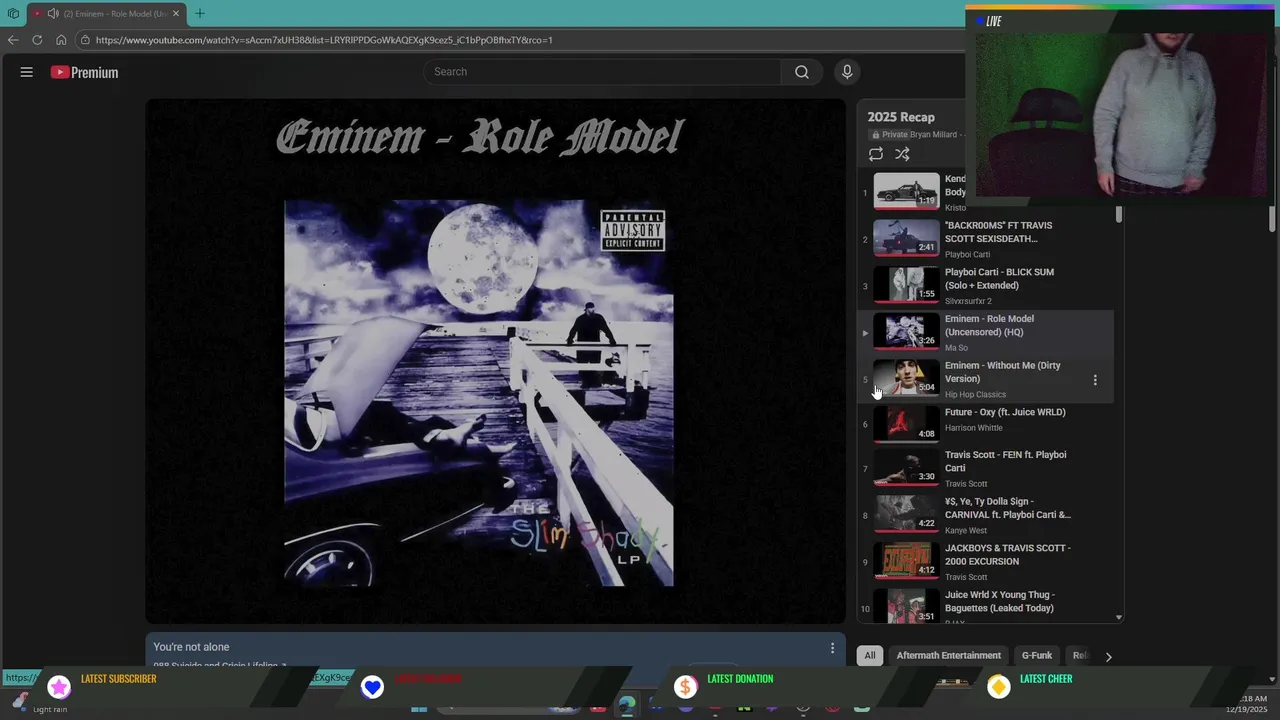Expand next category chips with right chevron
1280x720 pixels.
coord(1108,656)
